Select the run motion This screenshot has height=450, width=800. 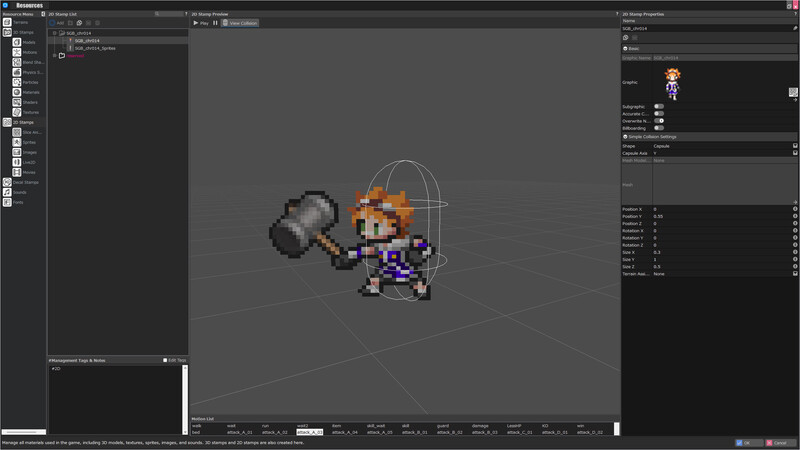(265, 426)
